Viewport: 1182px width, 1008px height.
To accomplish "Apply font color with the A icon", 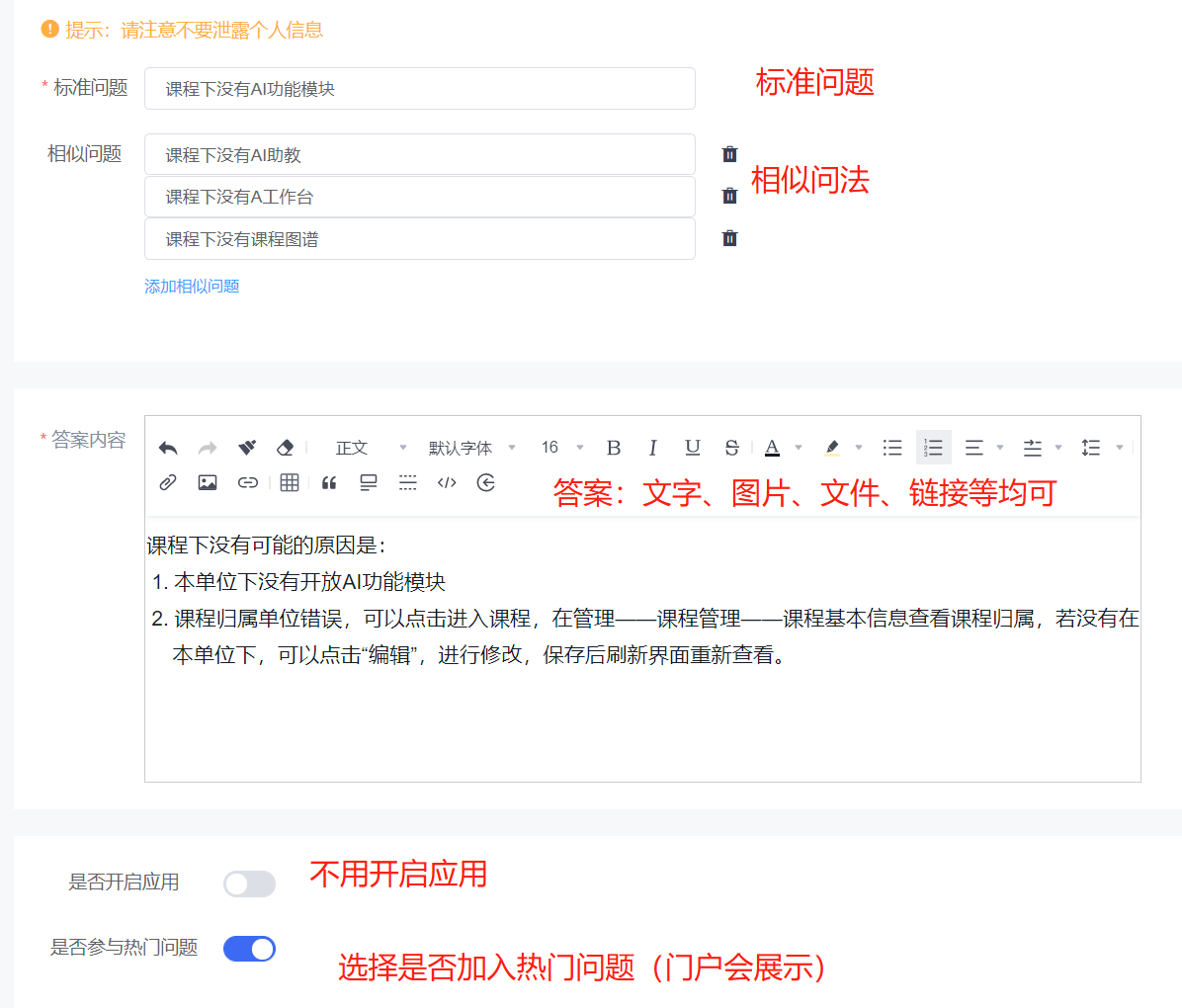I will point(772,448).
